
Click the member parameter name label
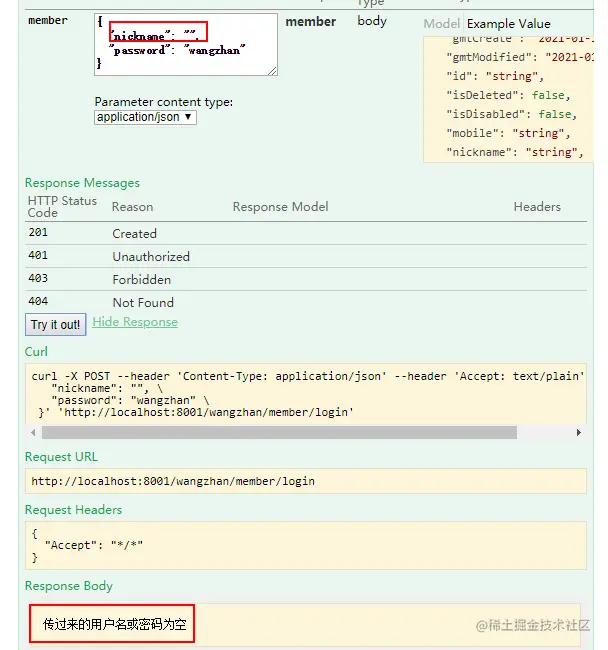click(48, 20)
